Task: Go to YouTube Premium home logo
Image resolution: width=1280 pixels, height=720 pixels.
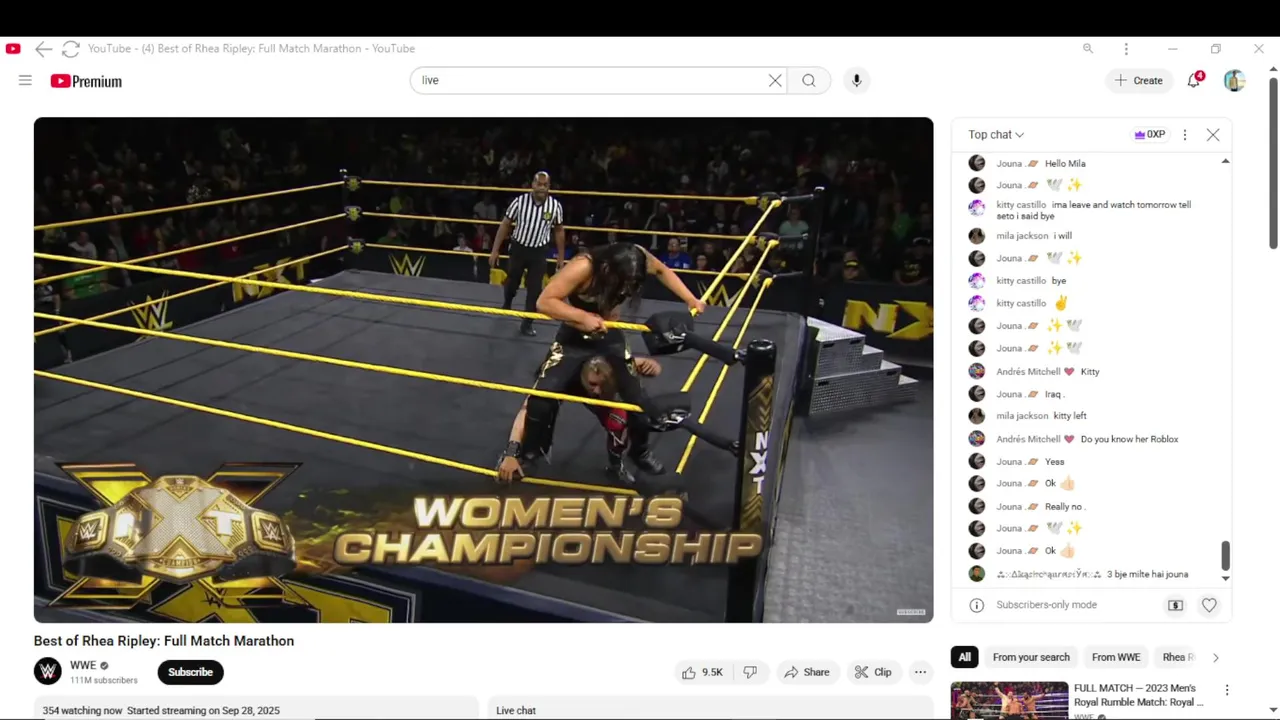Action: click(x=86, y=81)
